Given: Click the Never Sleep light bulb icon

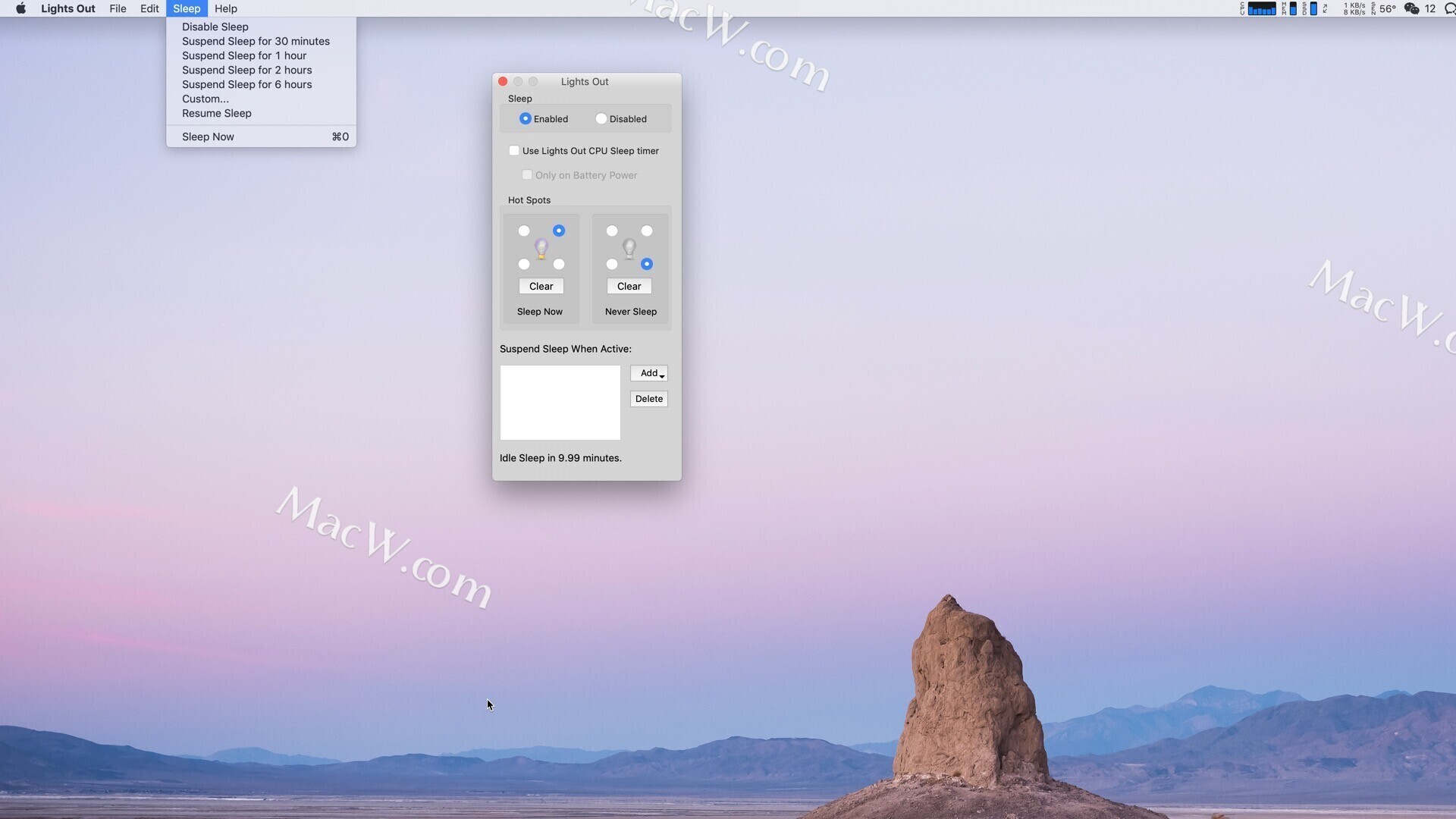Looking at the screenshot, I should pos(629,248).
